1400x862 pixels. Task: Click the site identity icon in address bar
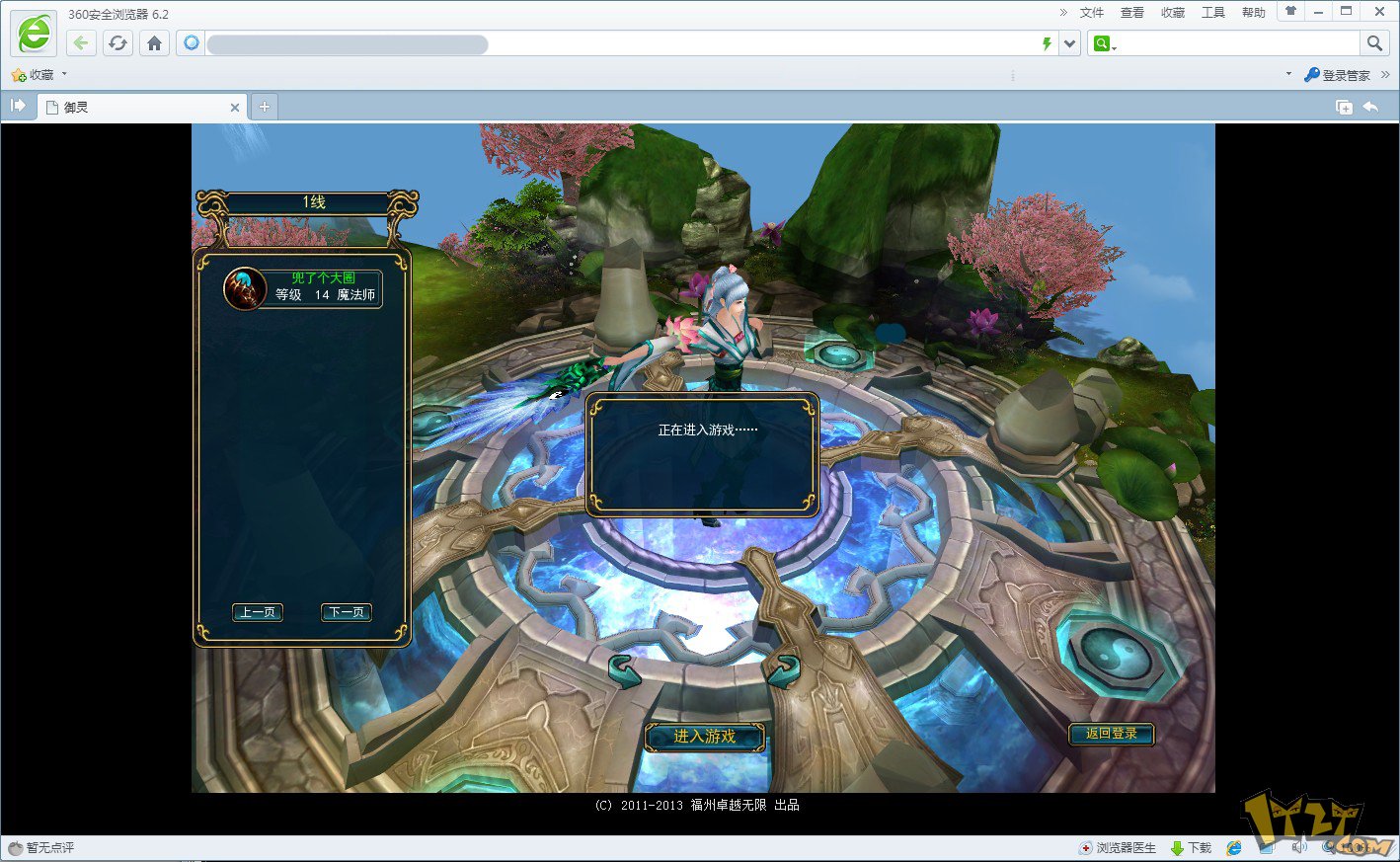192,43
